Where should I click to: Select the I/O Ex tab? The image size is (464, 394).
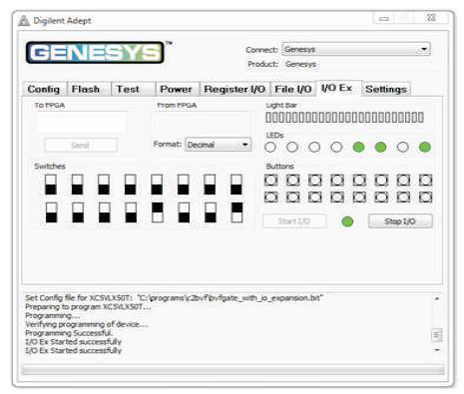click(338, 88)
